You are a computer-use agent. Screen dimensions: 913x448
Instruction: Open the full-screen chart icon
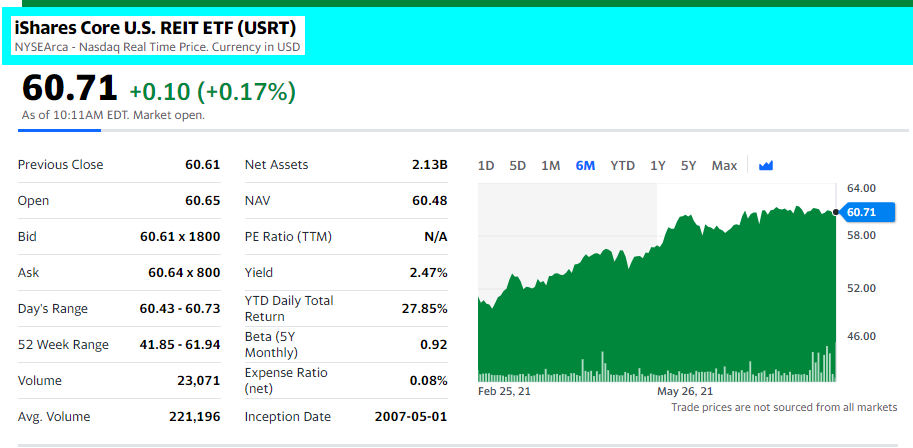[x=766, y=165]
